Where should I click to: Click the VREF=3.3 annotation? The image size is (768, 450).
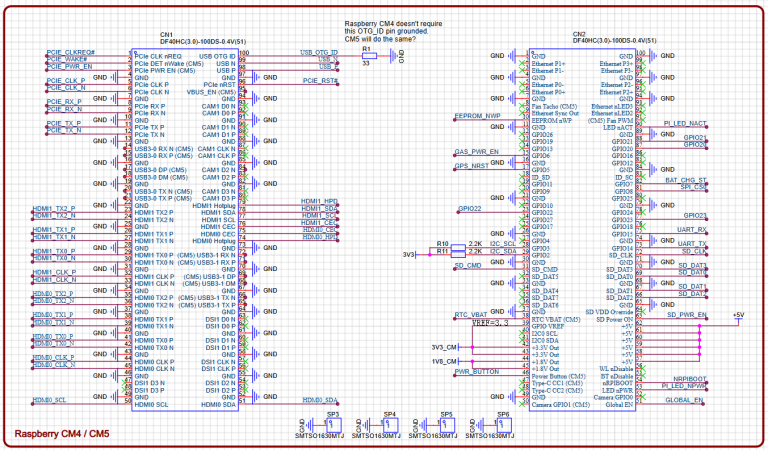(490, 323)
